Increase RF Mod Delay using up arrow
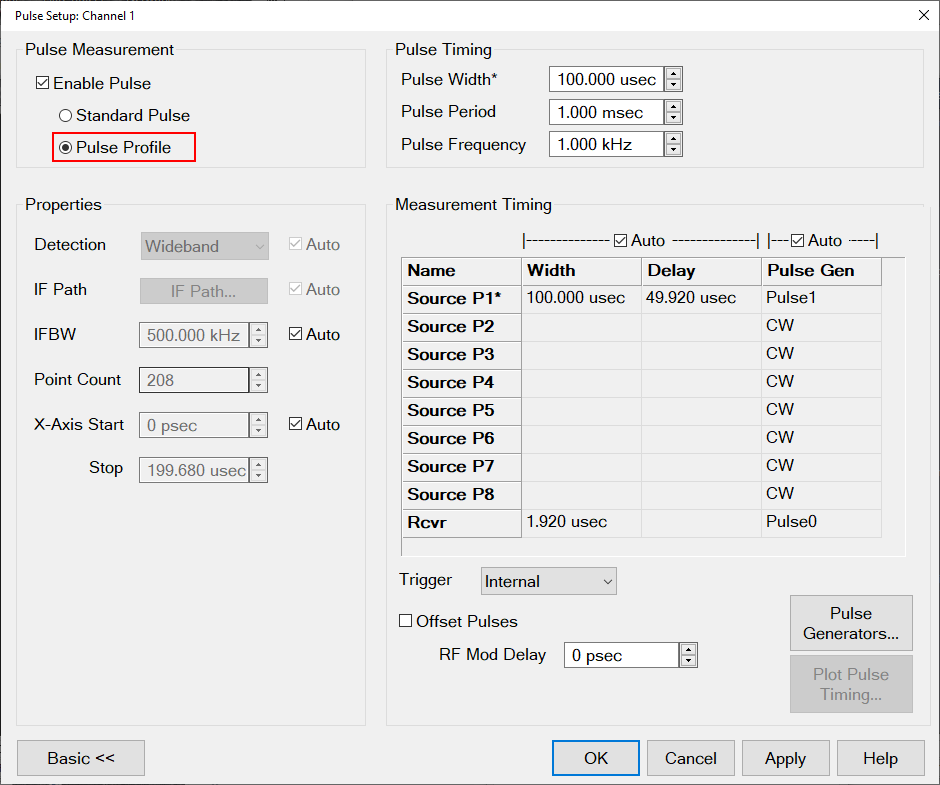The width and height of the screenshot is (940, 785). coord(688,650)
